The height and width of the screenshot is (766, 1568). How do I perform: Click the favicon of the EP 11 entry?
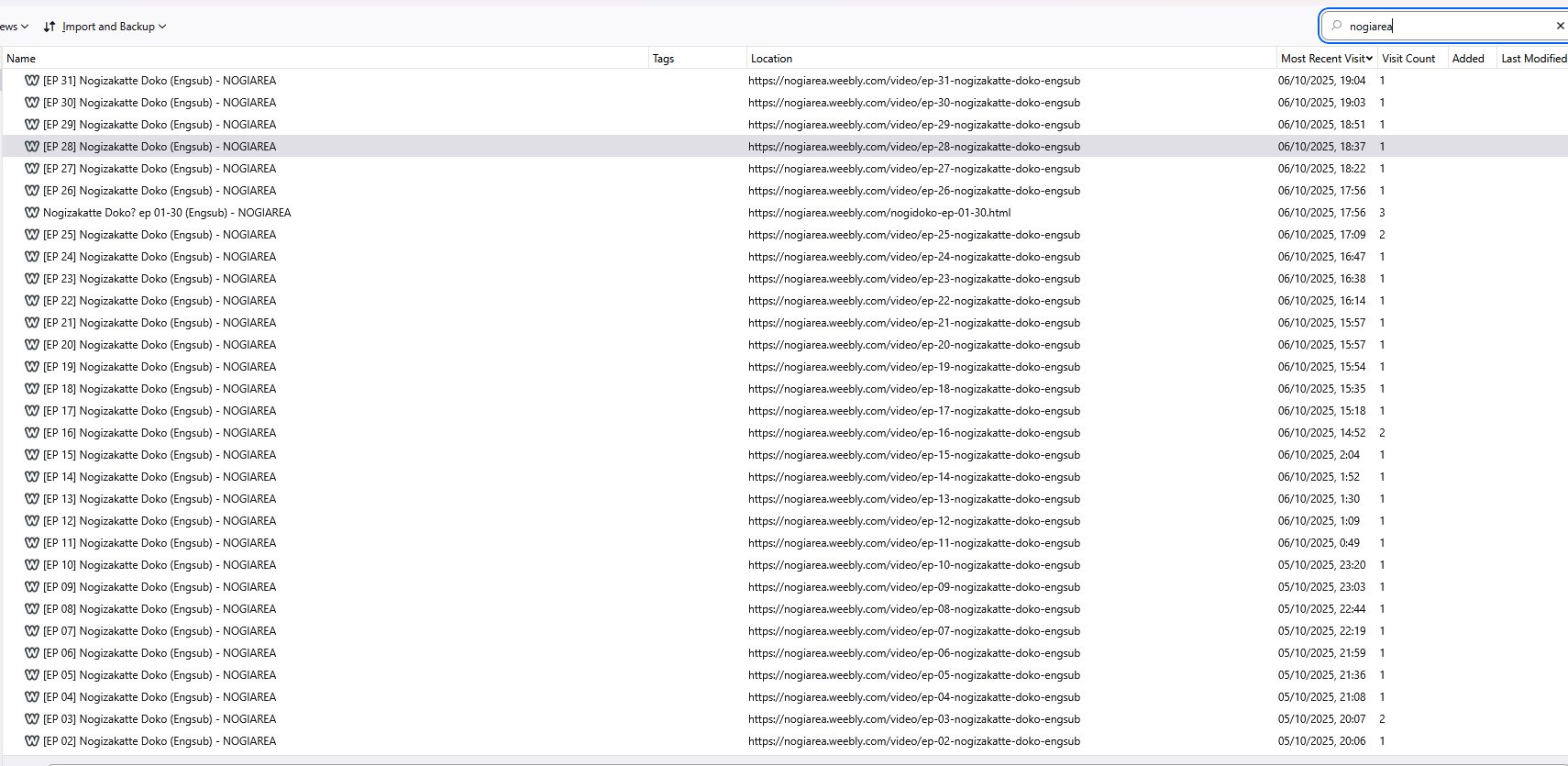(32, 543)
